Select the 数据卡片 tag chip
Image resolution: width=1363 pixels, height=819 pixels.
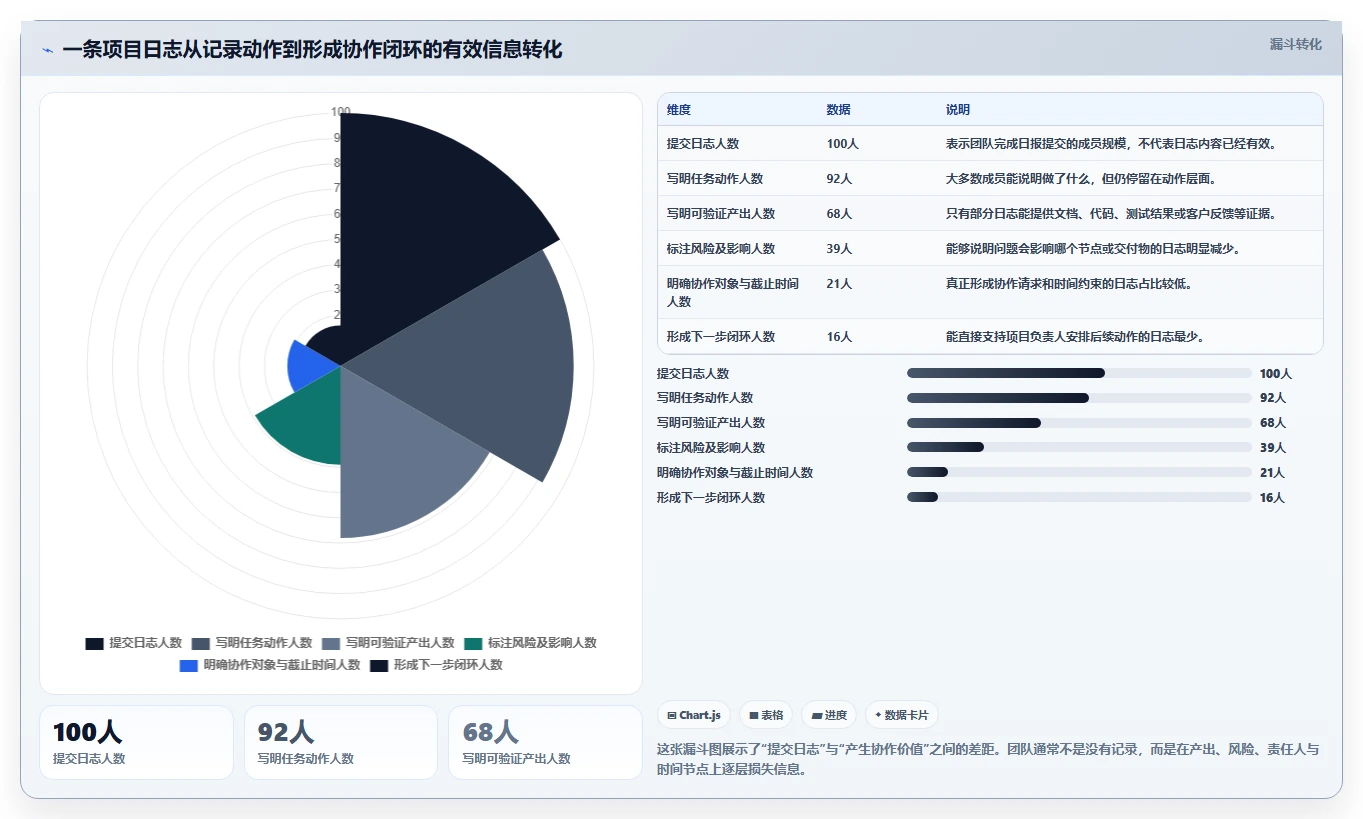[902, 715]
